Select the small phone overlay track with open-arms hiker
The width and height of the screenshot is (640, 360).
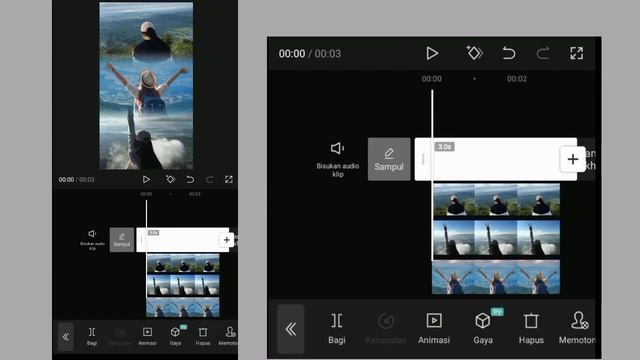(x=183, y=307)
